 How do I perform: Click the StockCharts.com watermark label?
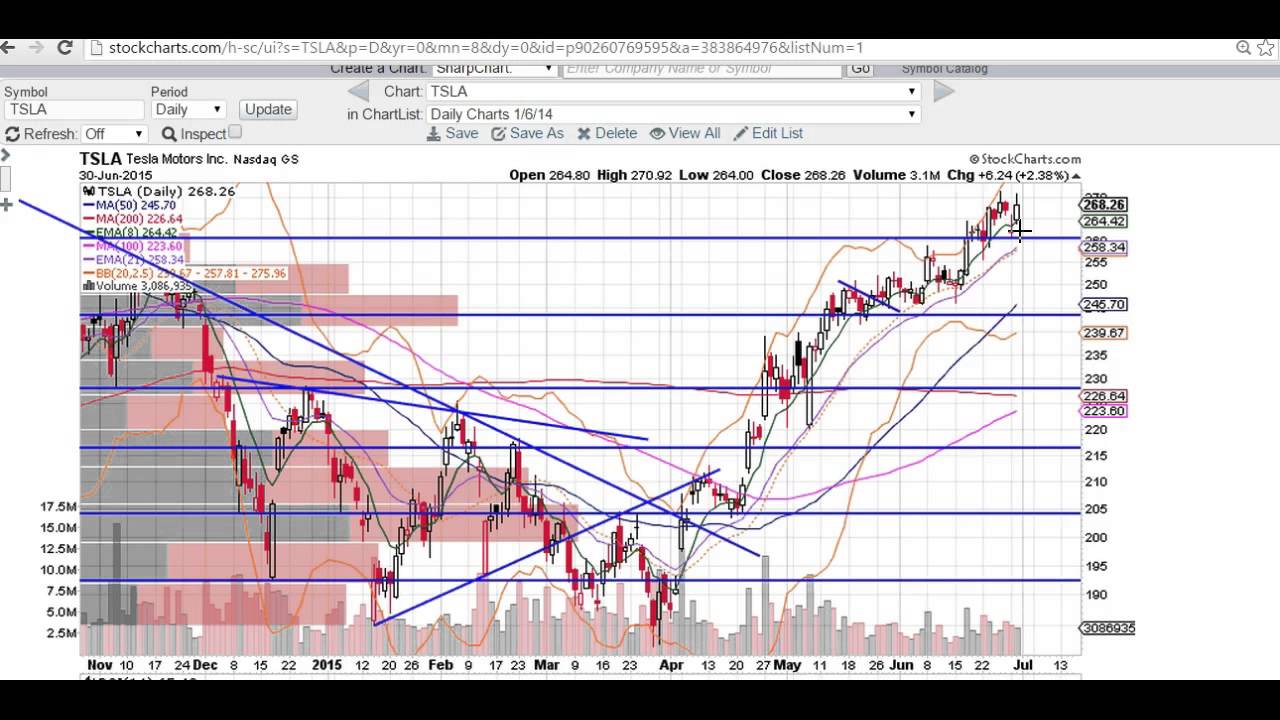[1025, 159]
